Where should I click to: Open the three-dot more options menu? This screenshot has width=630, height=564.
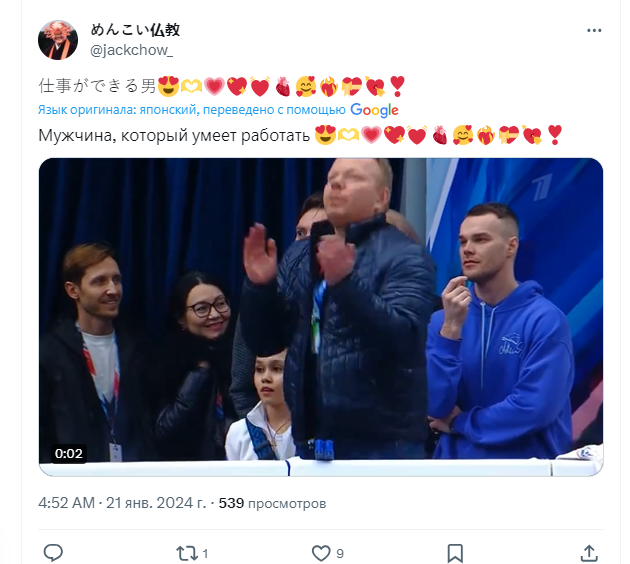(x=594, y=31)
